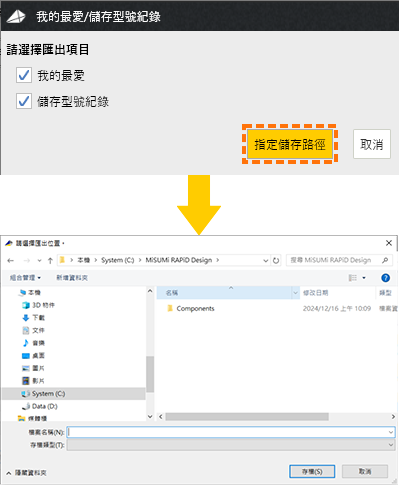Image resolution: width=399 pixels, height=485 pixels.
Task: Click 取消 in the export items dialog
Action: tap(372, 144)
